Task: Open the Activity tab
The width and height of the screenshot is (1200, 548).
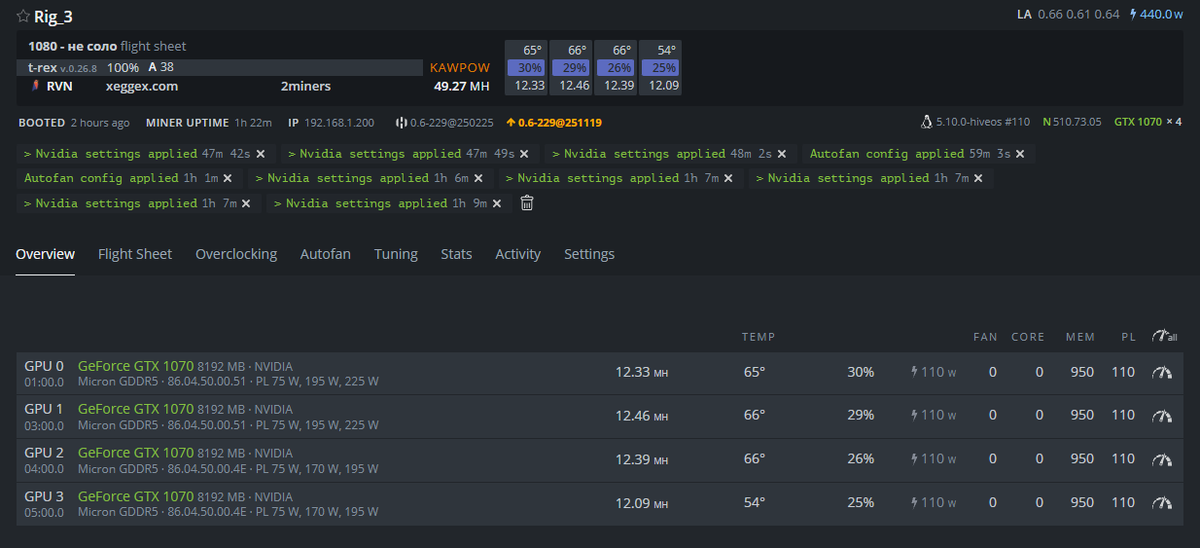Action: (x=518, y=254)
